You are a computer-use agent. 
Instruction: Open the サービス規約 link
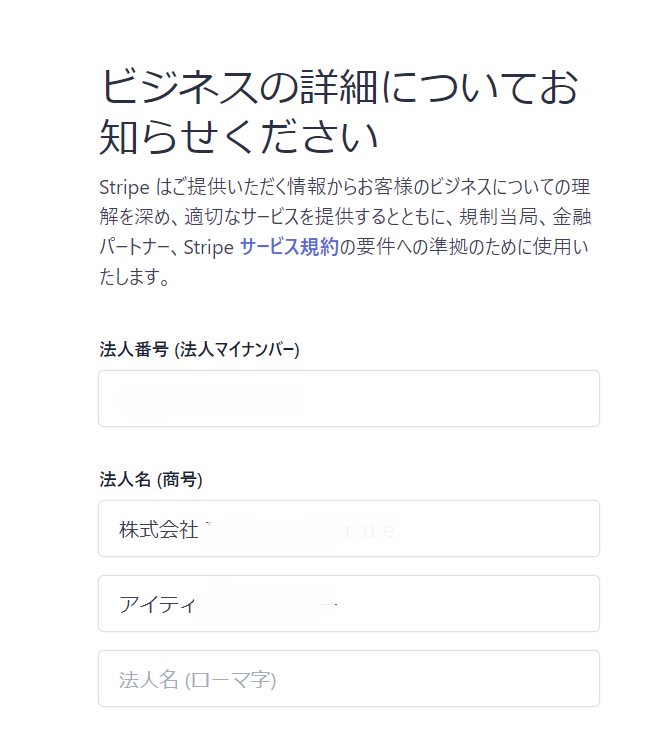tap(288, 248)
